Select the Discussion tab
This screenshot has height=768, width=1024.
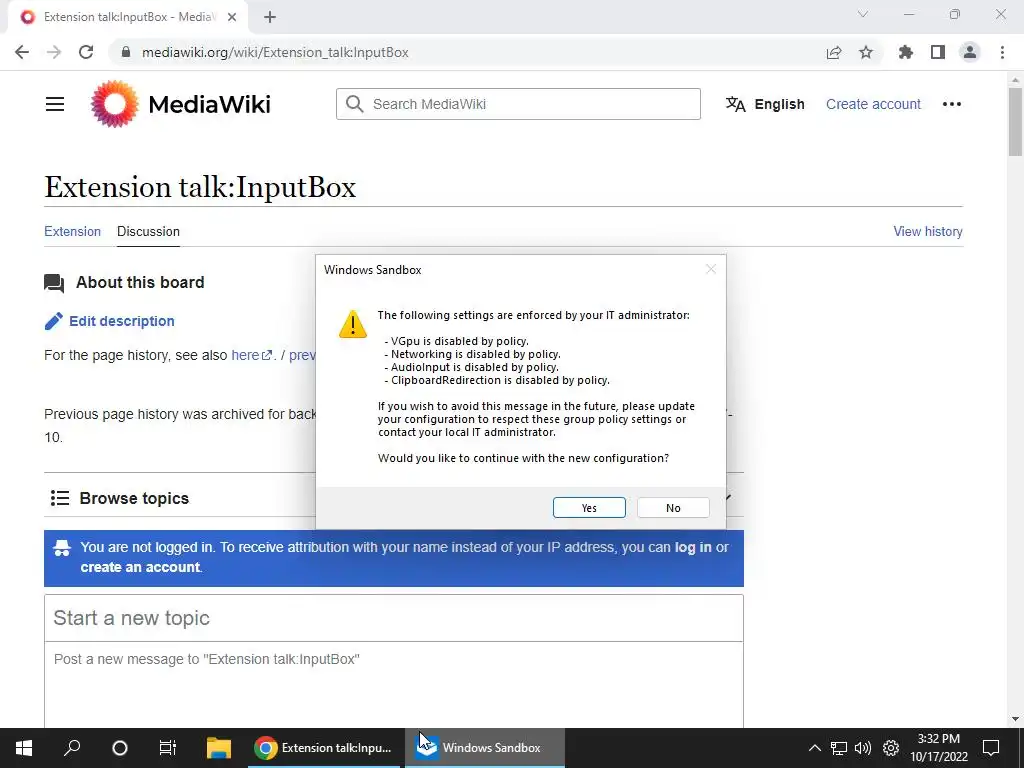point(148,231)
